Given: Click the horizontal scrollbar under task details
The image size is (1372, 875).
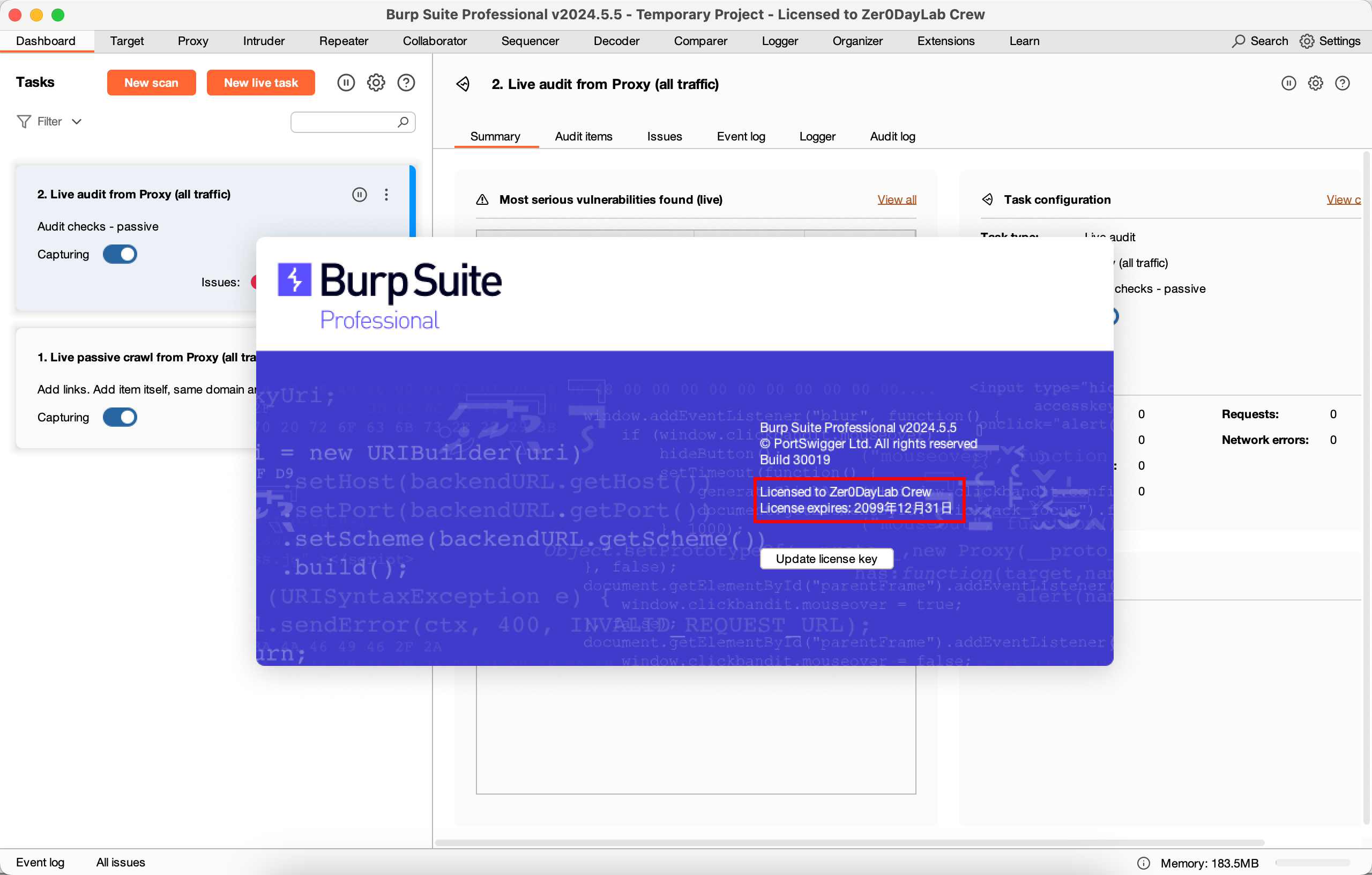Looking at the screenshot, I should [849, 842].
